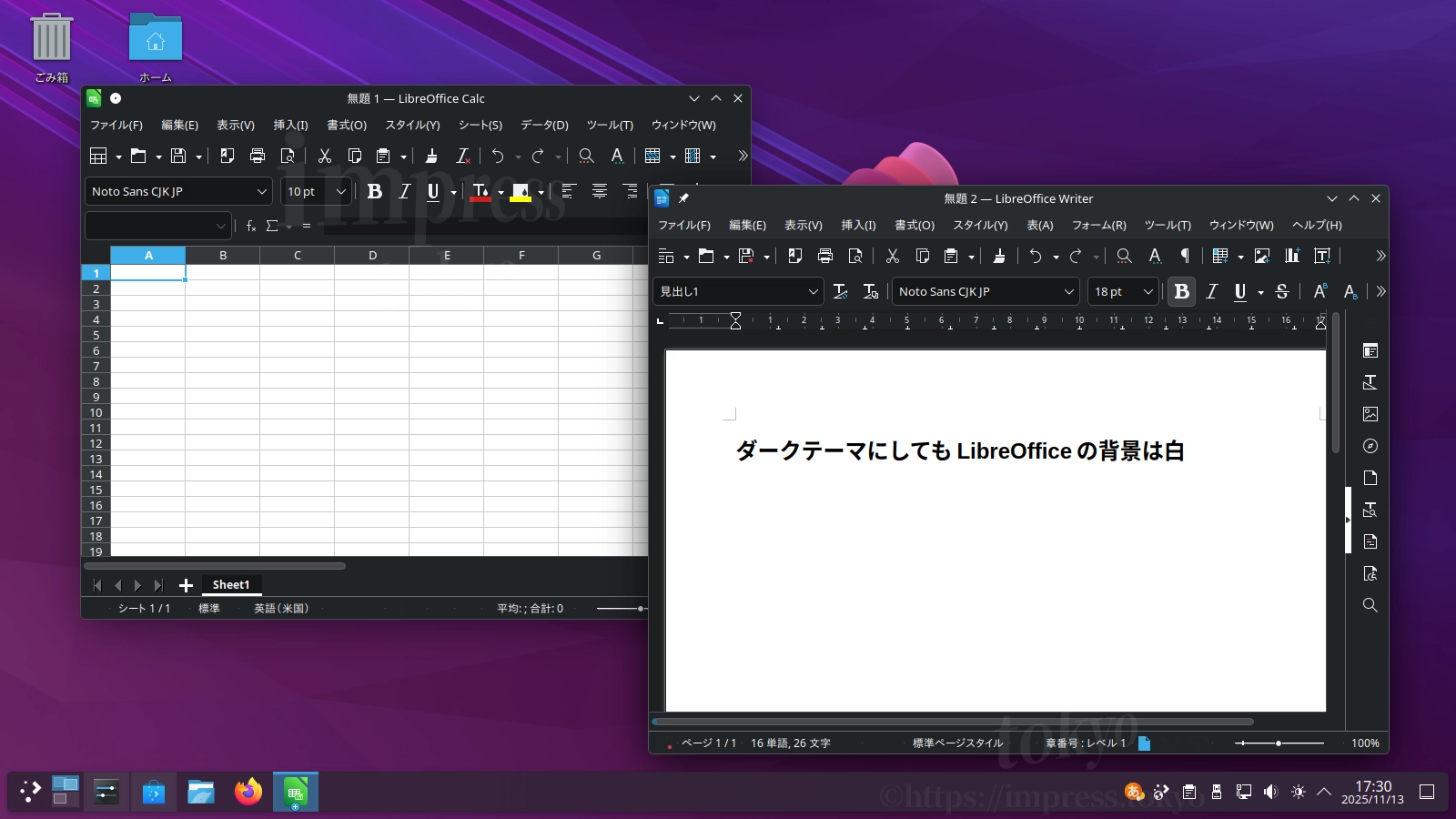Open KDE application launcher
Image resolution: width=1456 pixels, height=819 pixels.
tap(30, 792)
